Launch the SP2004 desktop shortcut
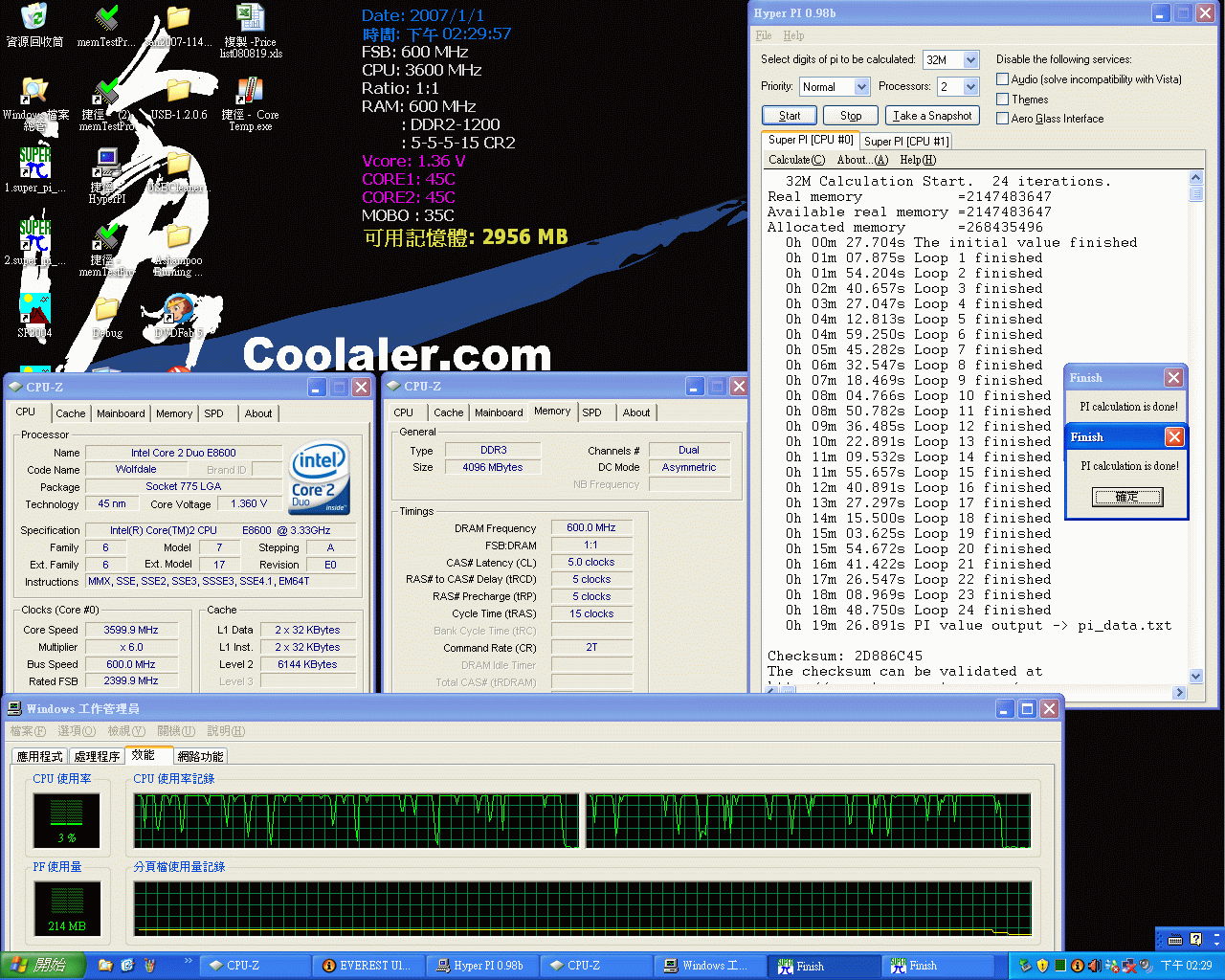Viewport: 1225px width, 980px height. [x=34, y=316]
